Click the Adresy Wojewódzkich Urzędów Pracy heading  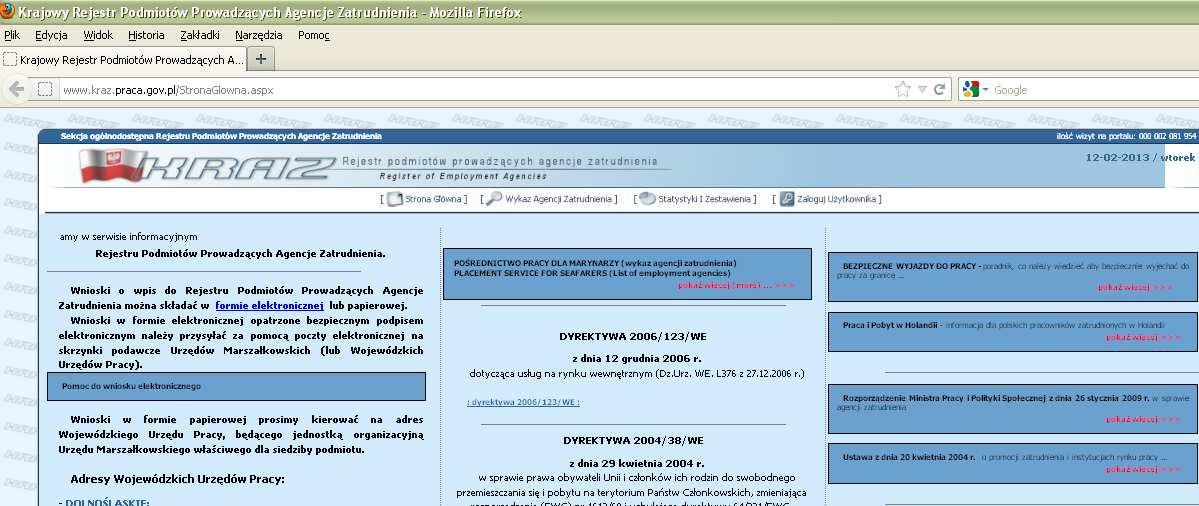(177, 479)
